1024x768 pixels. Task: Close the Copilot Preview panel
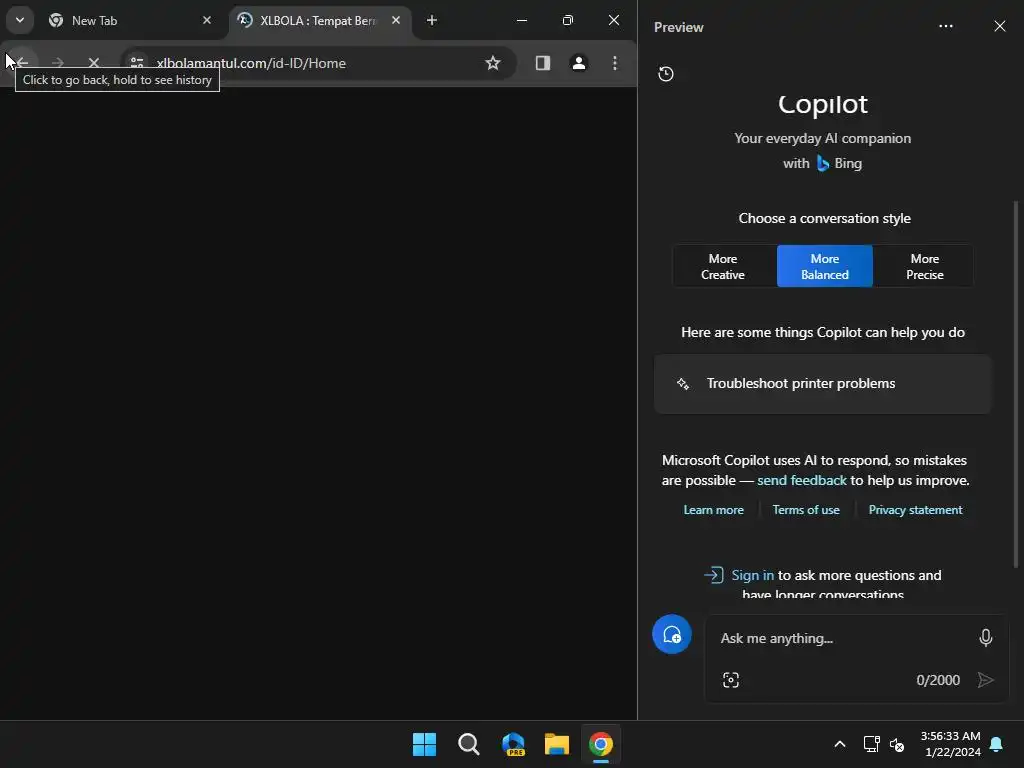999,26
